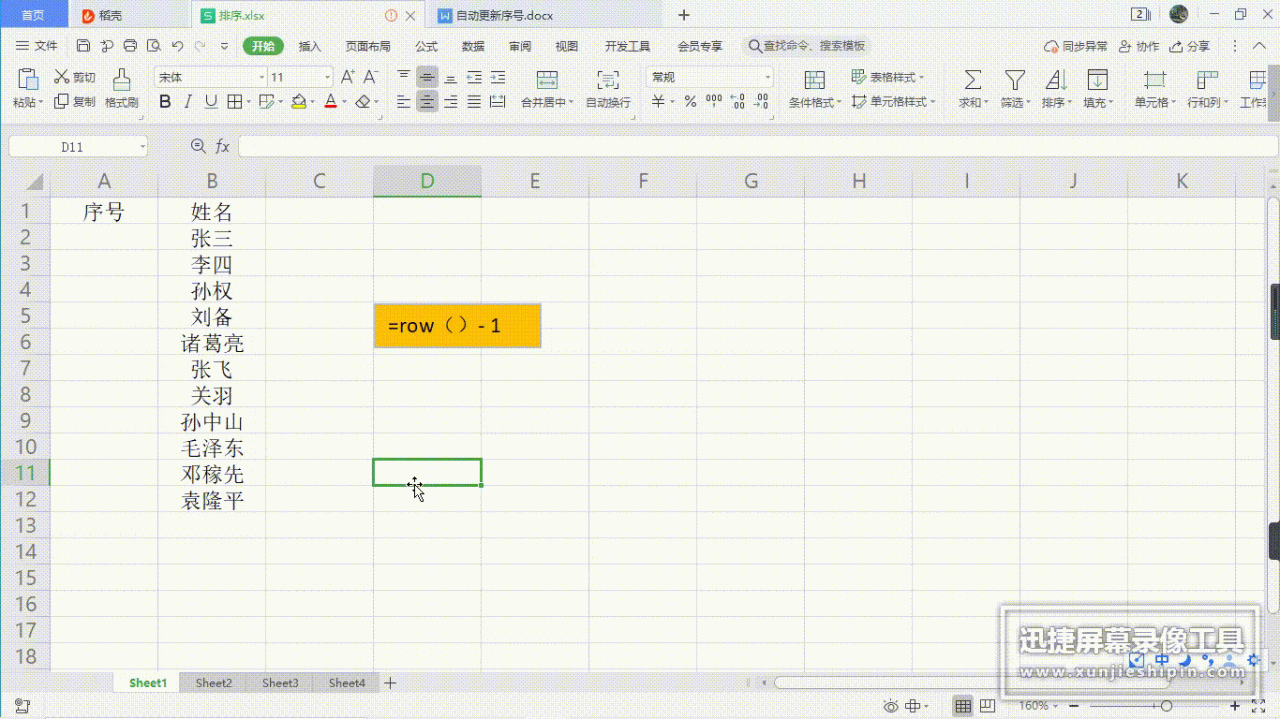Click the search commands 查找命令 box
Viewport: 1280px width, 719px height.
tap(808, 46)
